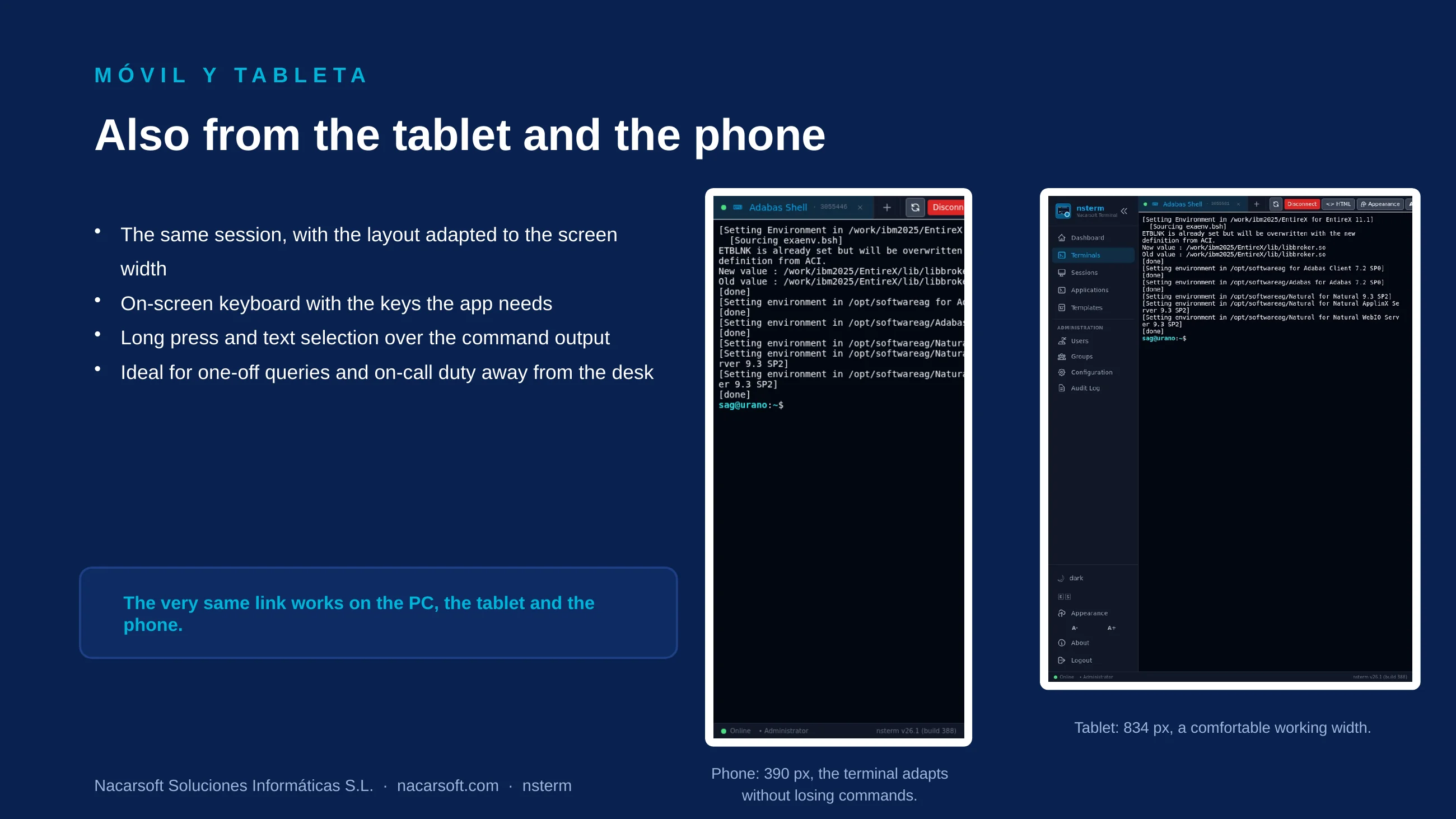This screenshot has height=819, width=1456.
Task: Click the red Disconnect button on tablet
Action: click(x=1301, y=204)
